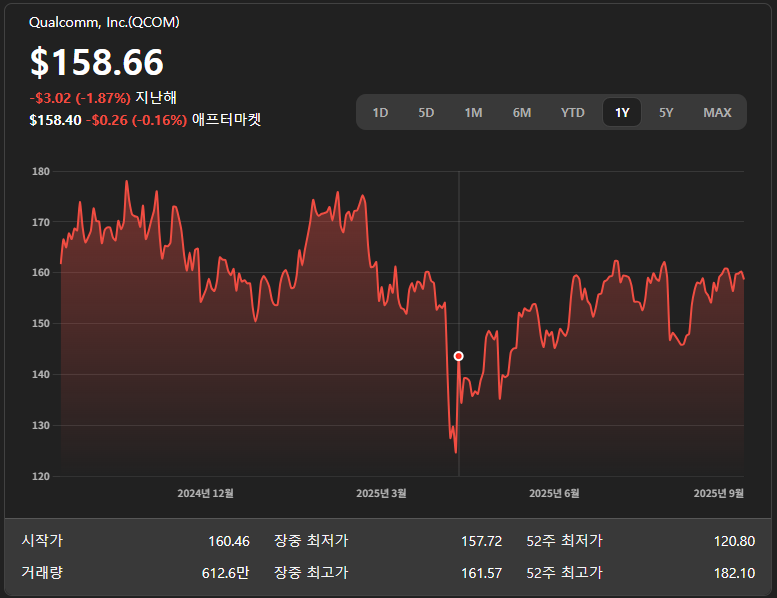777x598 pixels.
Task: Click the 2025년 6월 axis label
Action: coord(554,493)
